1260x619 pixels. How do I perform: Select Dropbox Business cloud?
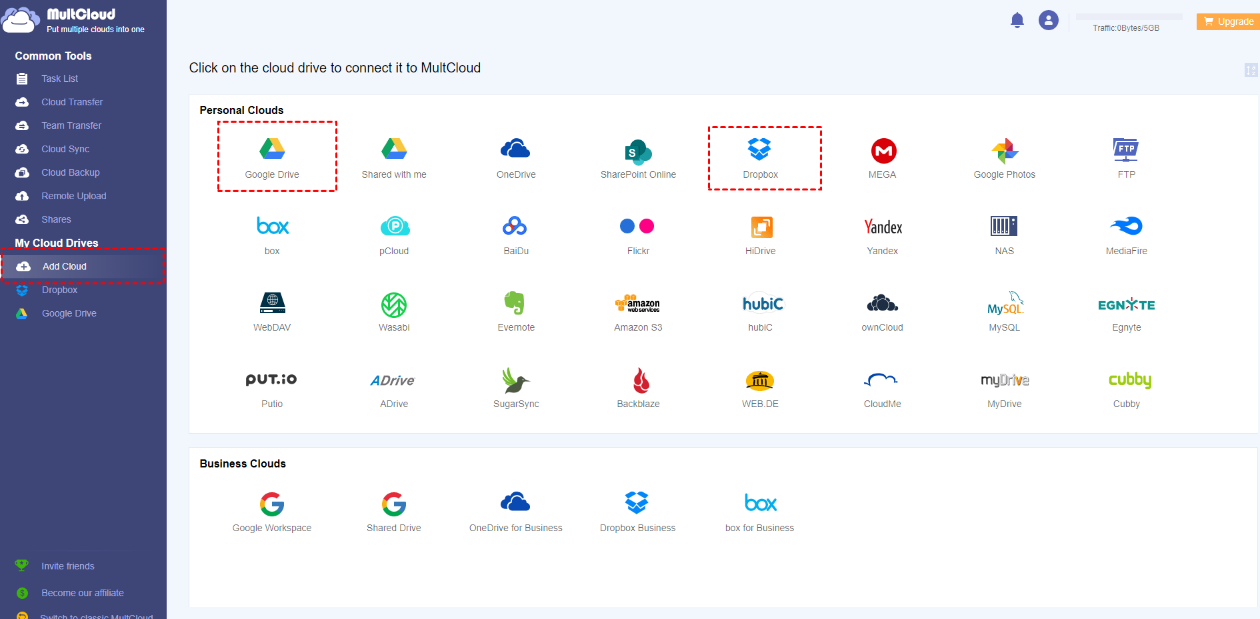coord(638,512)
